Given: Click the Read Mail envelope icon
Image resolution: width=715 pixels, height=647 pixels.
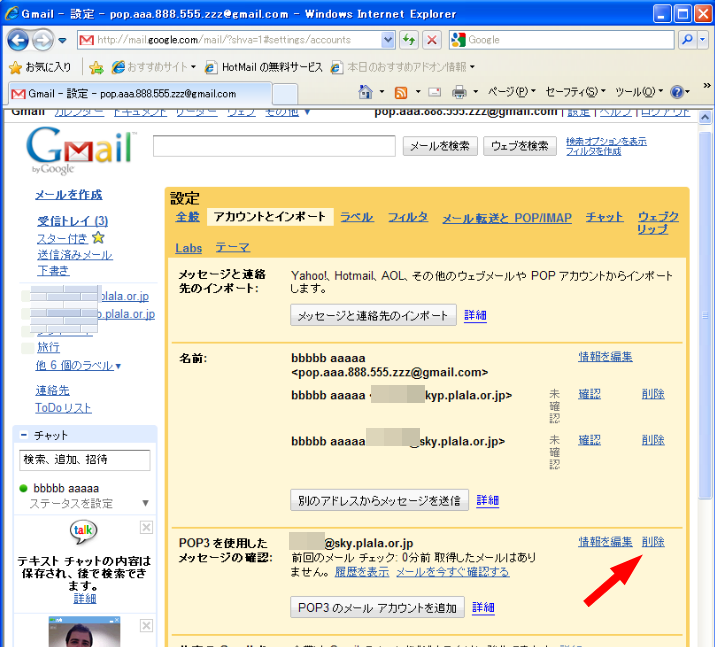Looking at the screenshot, I should [435, 93].
